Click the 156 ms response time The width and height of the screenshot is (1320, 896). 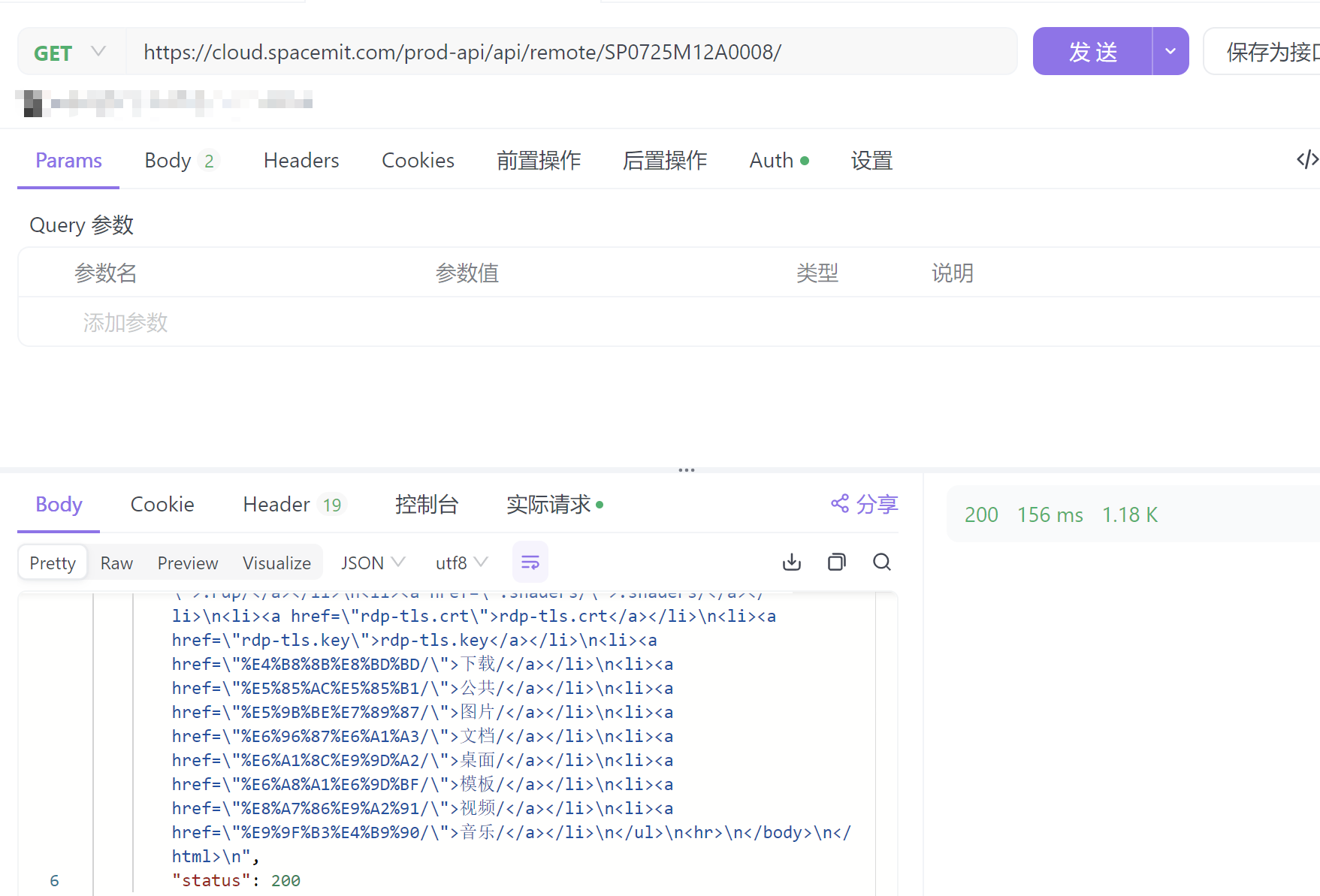[x=1050, y=515]
